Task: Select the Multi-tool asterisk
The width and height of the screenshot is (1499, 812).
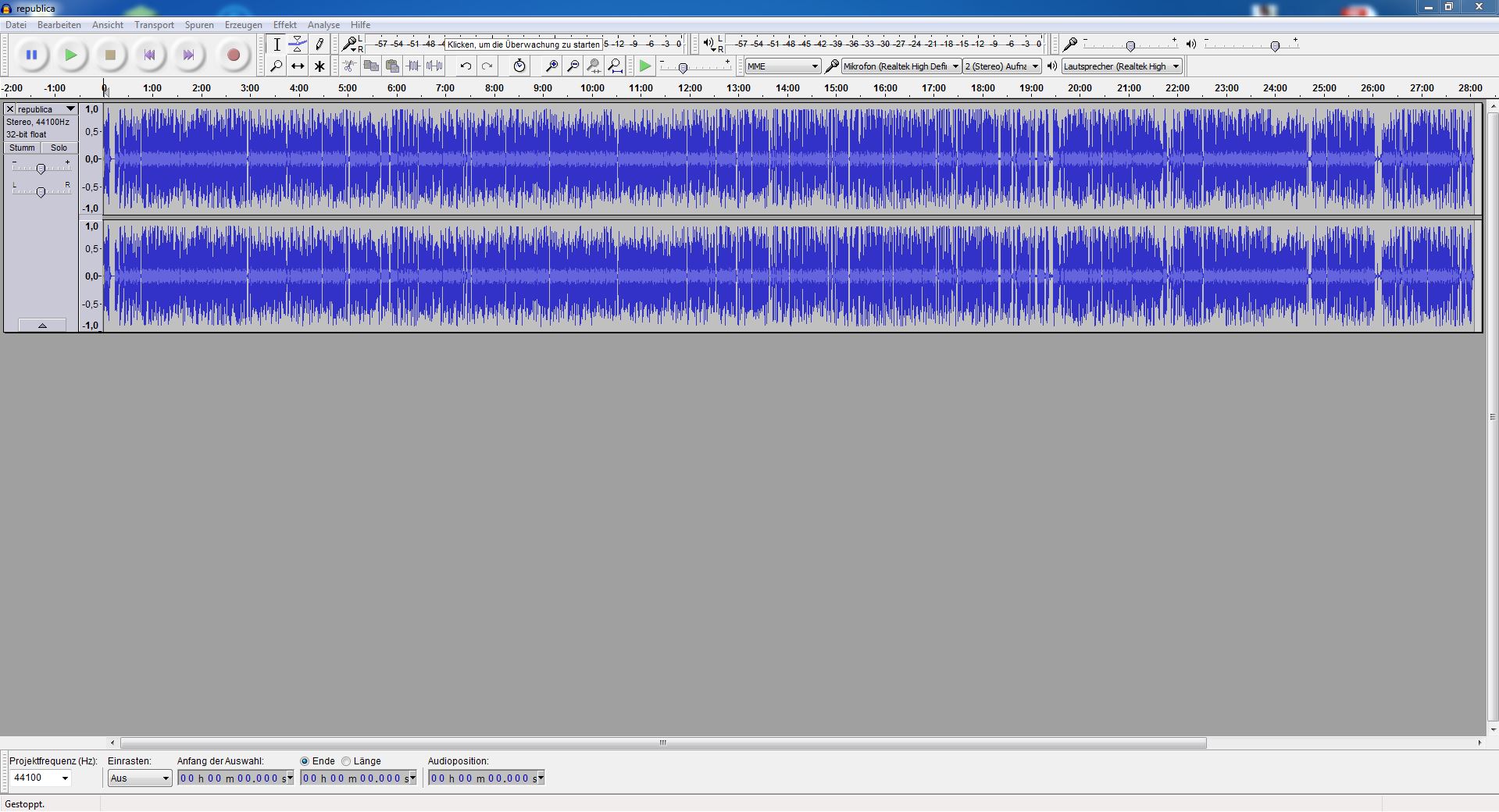Action: [x=319, y=66]
